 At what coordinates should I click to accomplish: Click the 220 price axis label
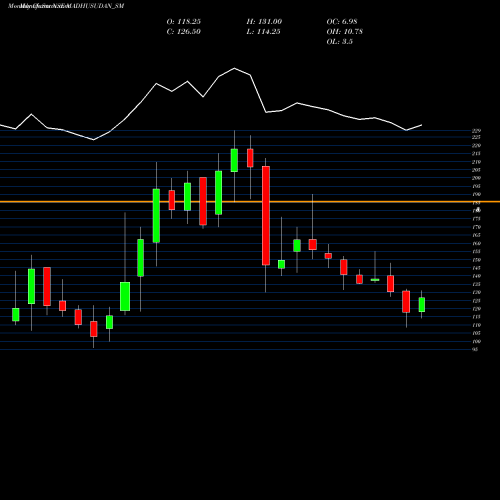tap(476, 146)
